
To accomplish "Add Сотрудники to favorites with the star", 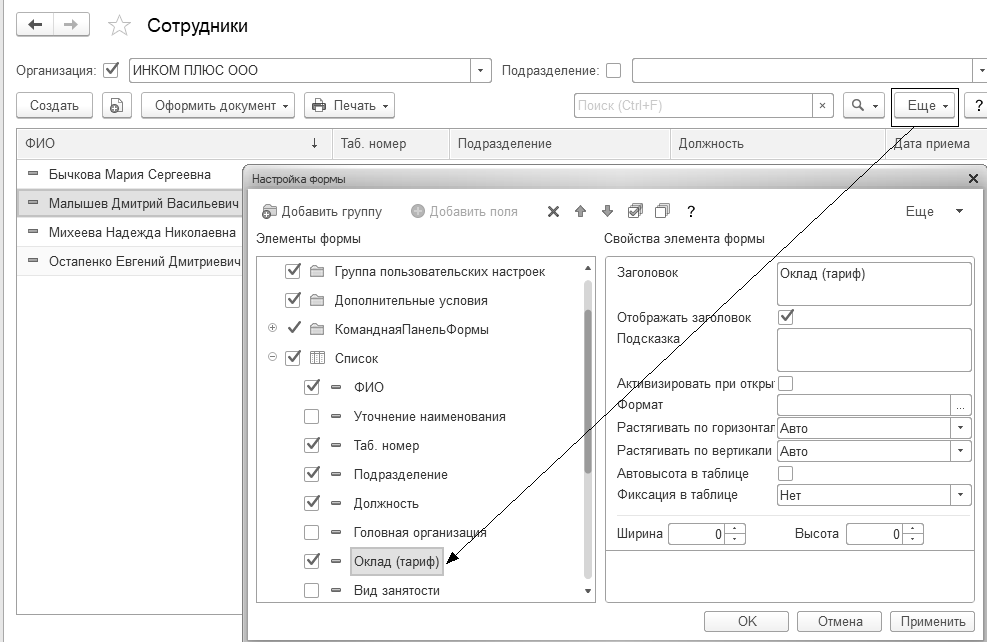I will [119, 26].
